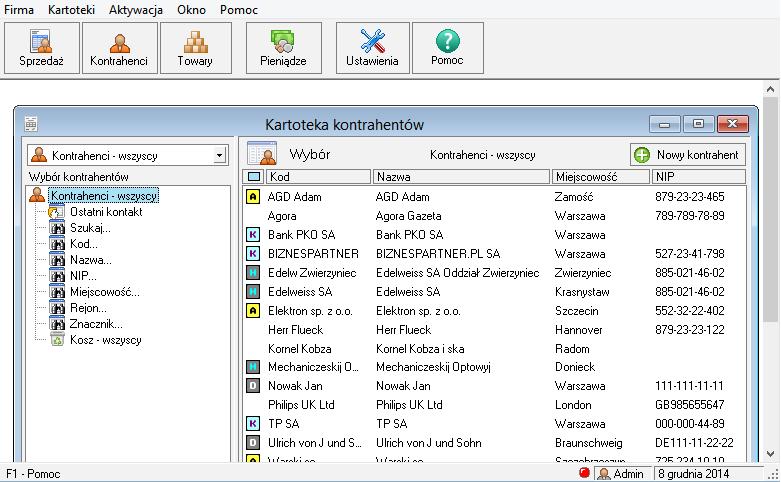Select Kod... search filter
Screen dimensions: 781x482
point(84,244)
